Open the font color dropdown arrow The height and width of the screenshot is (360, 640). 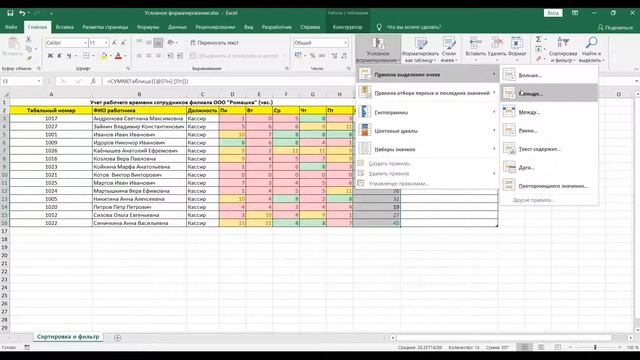[125, 56]
